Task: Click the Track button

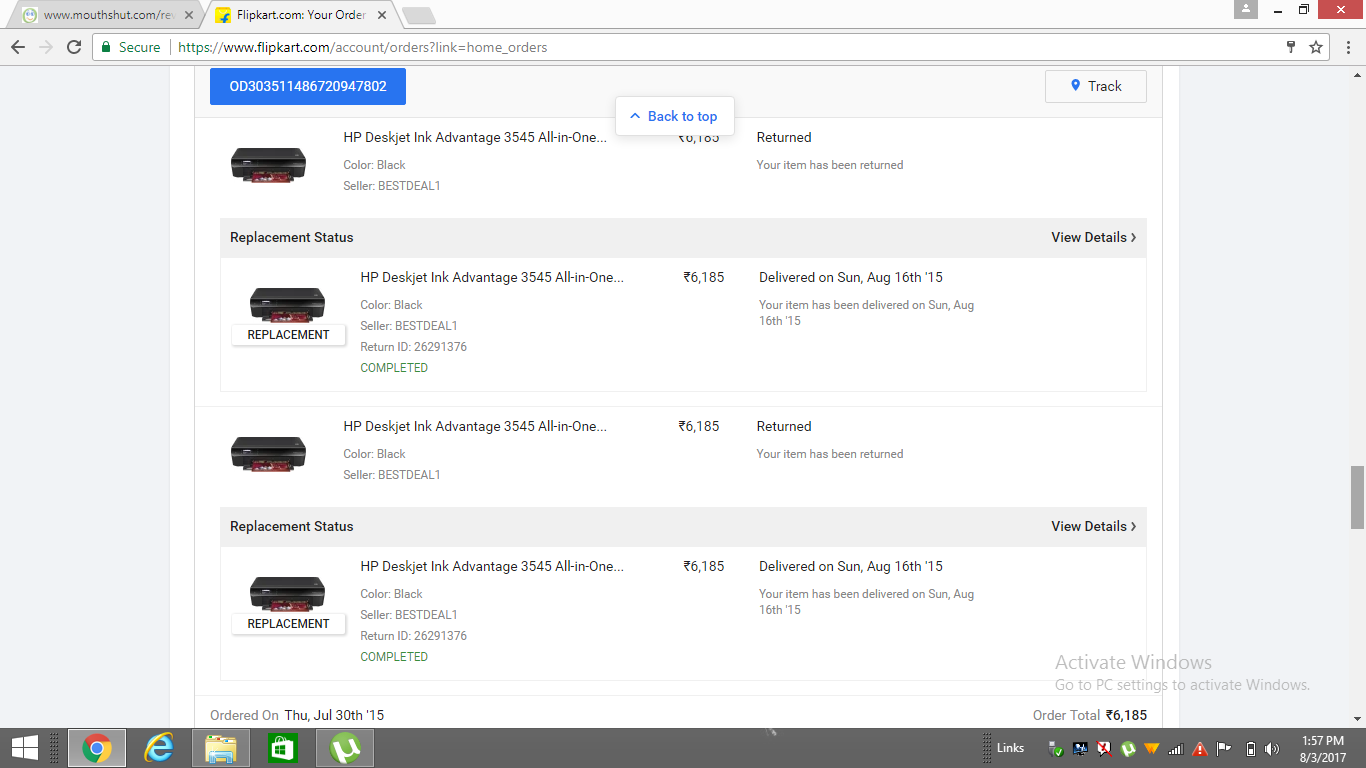Action: [1095, 86]
